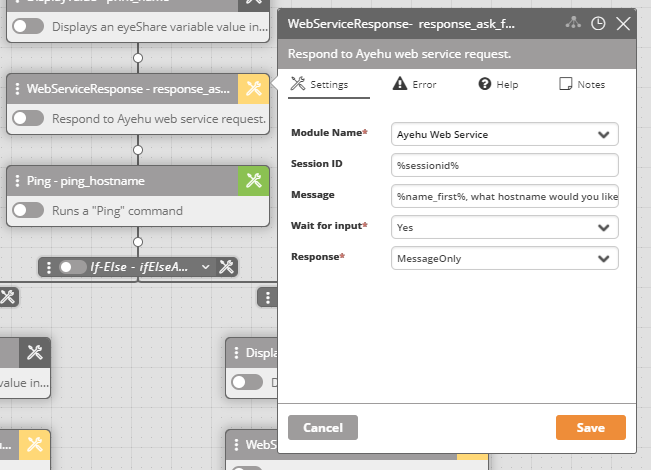
Task: Open history clock icon in panel header
Action: pyautogui.click(x=598, y=23)
